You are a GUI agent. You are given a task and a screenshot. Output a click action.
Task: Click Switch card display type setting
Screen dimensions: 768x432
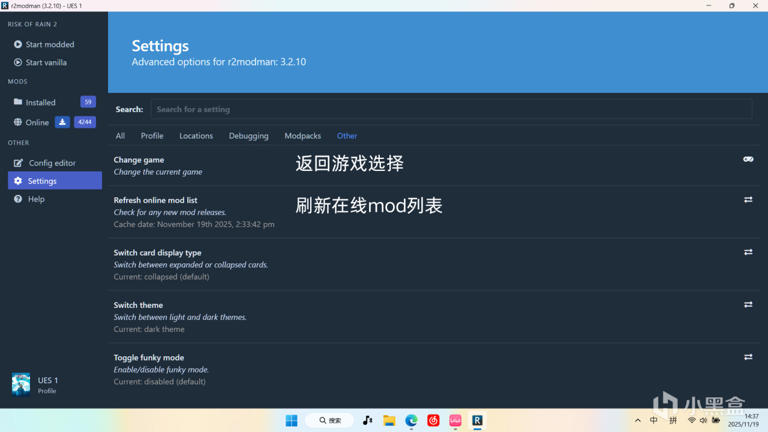point(157,252)
